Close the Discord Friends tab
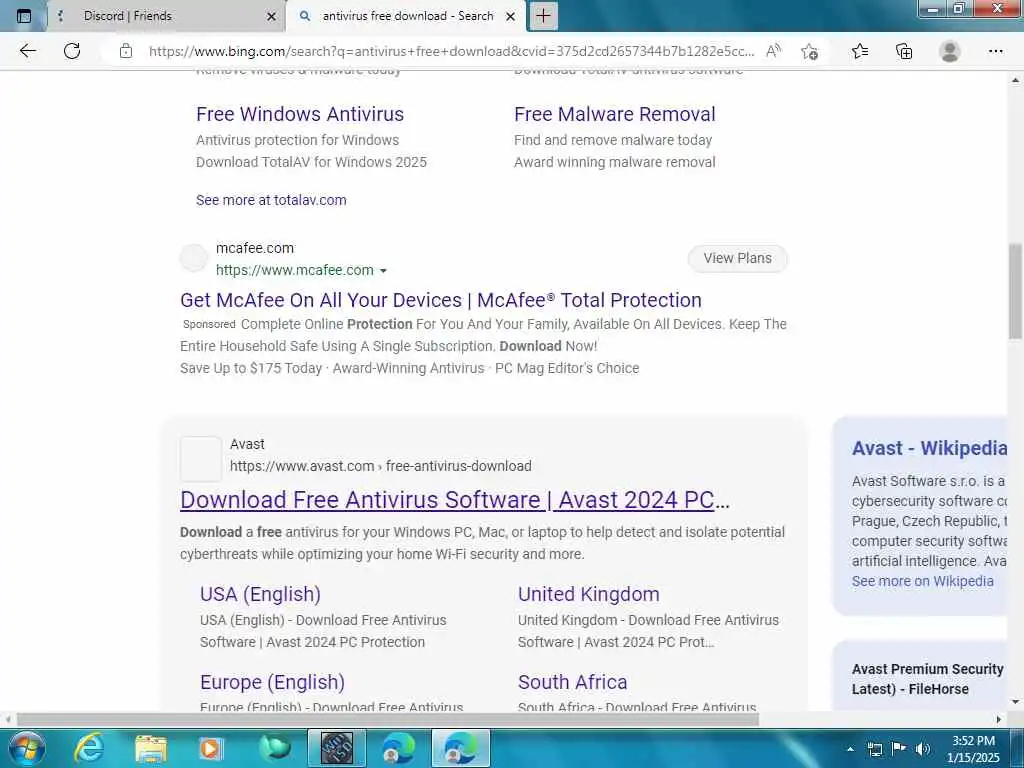 (x=272, y=17)
